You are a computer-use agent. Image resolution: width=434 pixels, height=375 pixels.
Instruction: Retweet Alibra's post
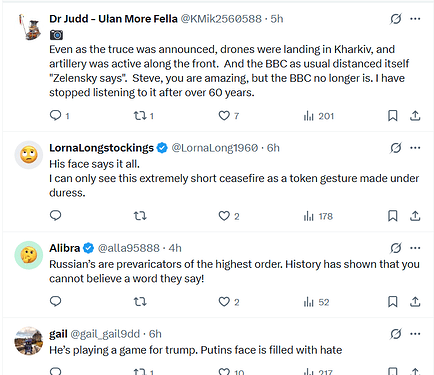point(140,302)
